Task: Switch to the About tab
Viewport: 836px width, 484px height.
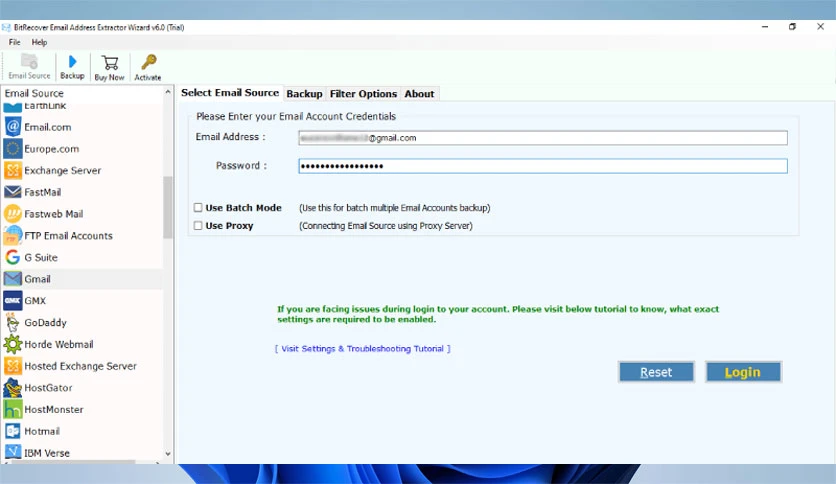Action: click(419, 94)
